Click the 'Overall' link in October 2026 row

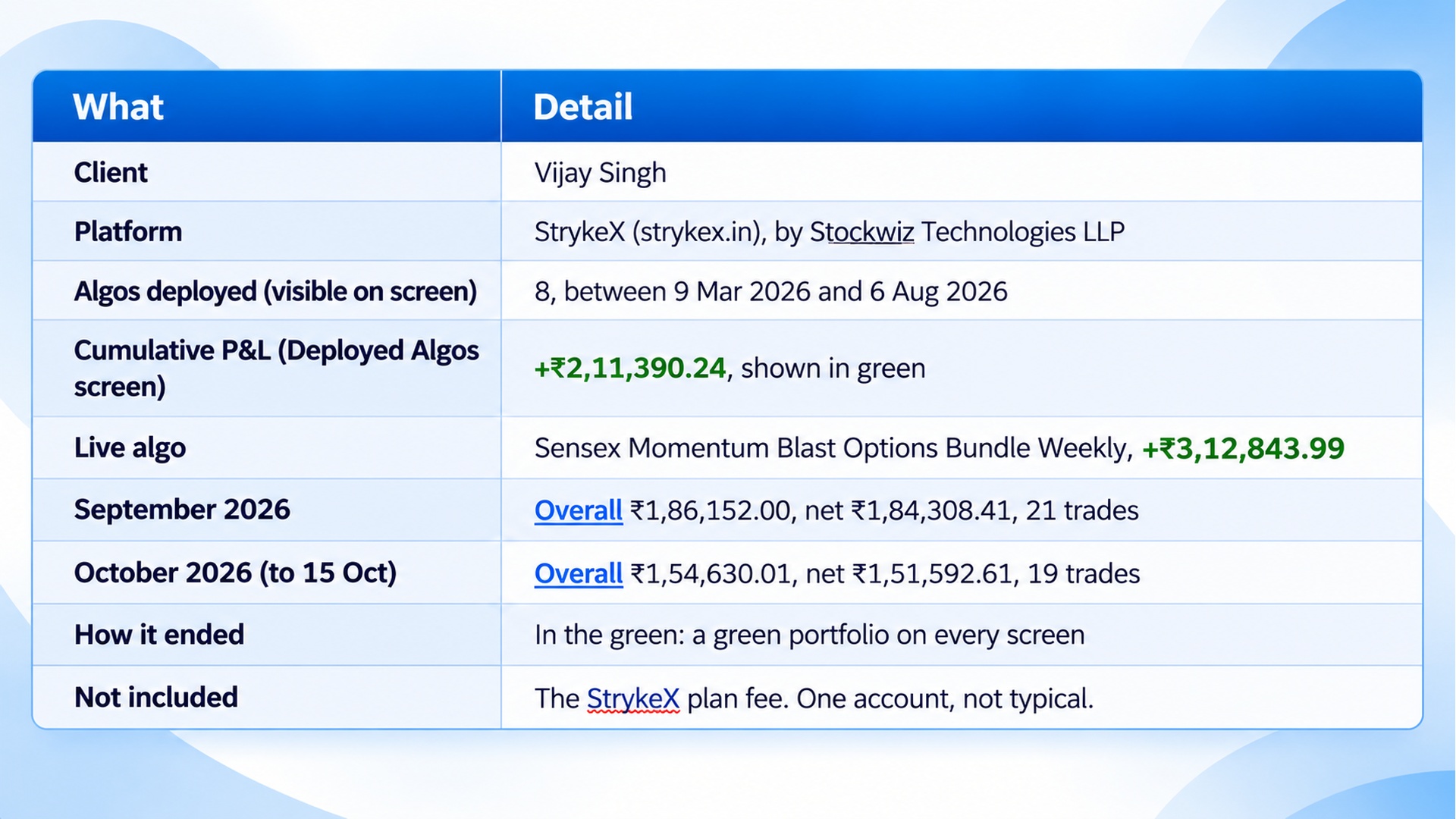[578, 573]
